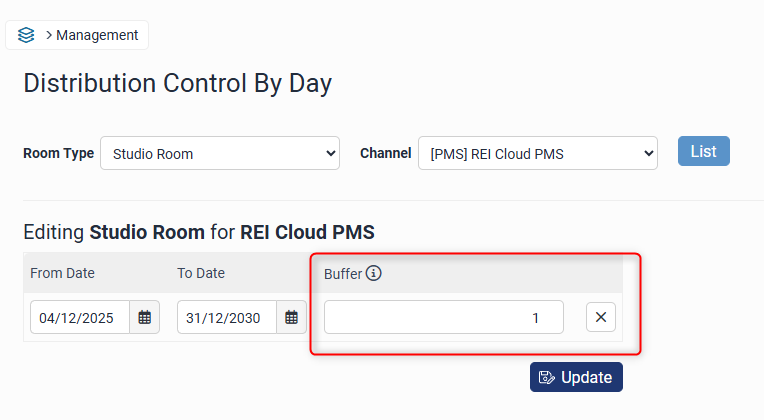Focus the To Date text field
This screenshot has width=764, height=420.
[227, 318]
